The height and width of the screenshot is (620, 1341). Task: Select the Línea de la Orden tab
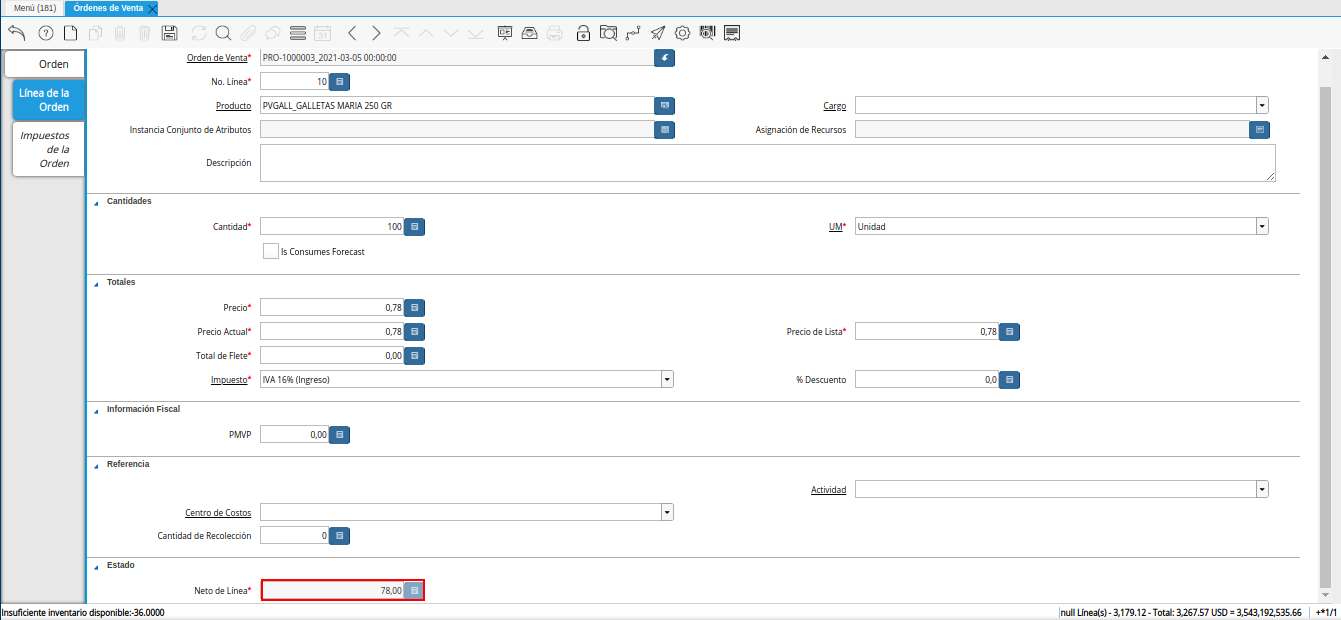[50, 100]
